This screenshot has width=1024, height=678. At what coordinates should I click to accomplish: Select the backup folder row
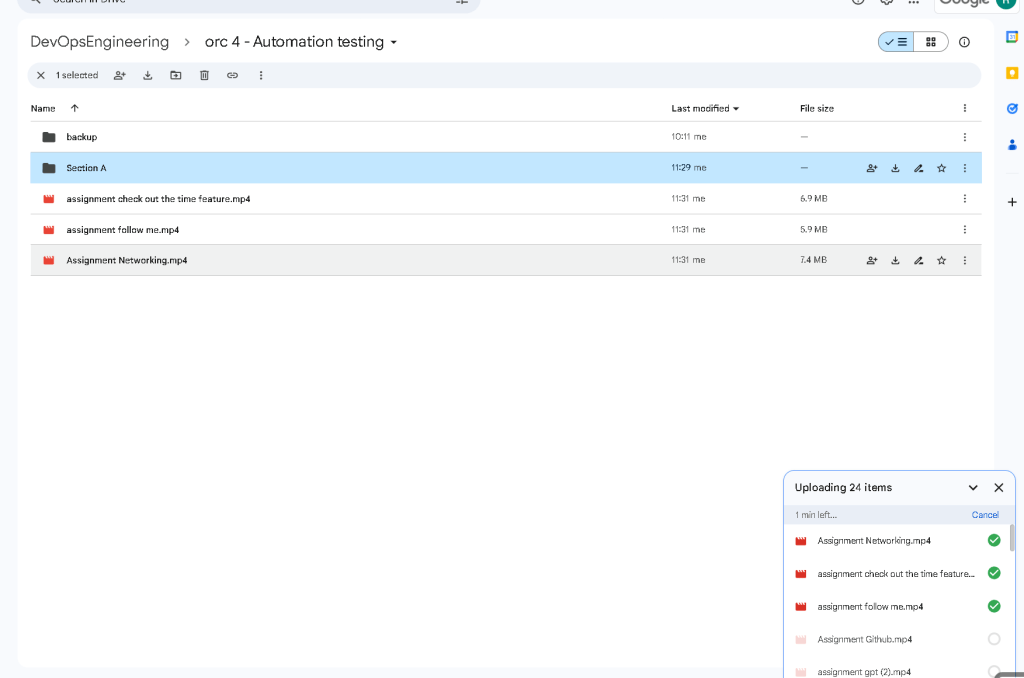click(505, 137)
